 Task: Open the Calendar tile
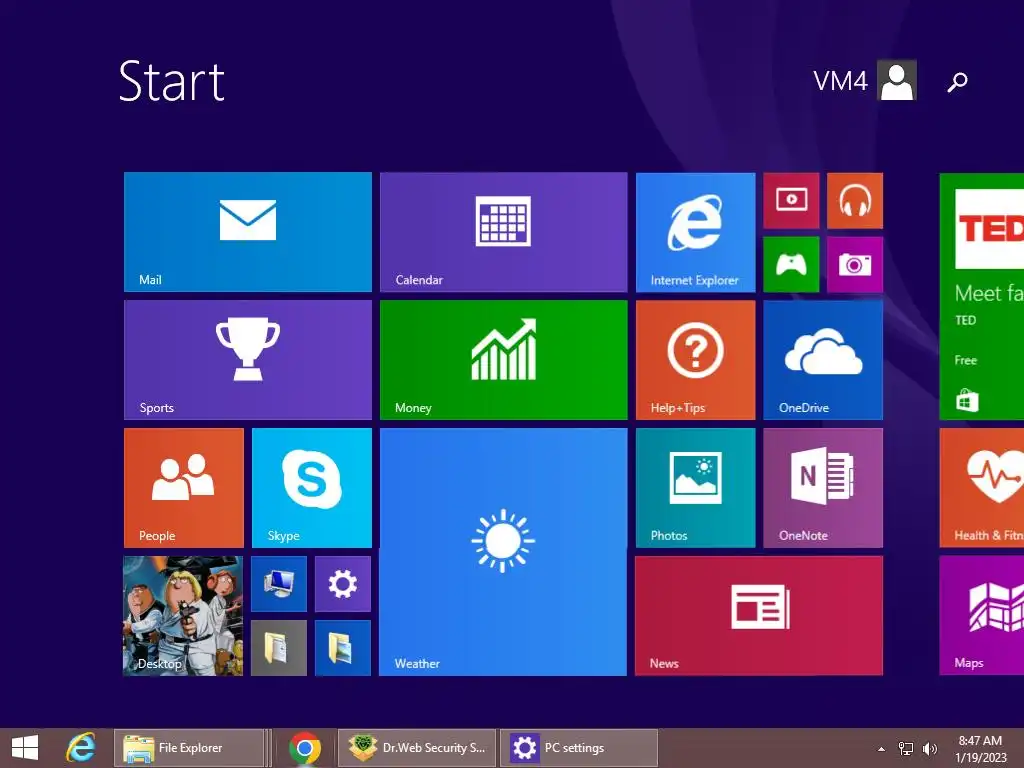pos(504,232)
